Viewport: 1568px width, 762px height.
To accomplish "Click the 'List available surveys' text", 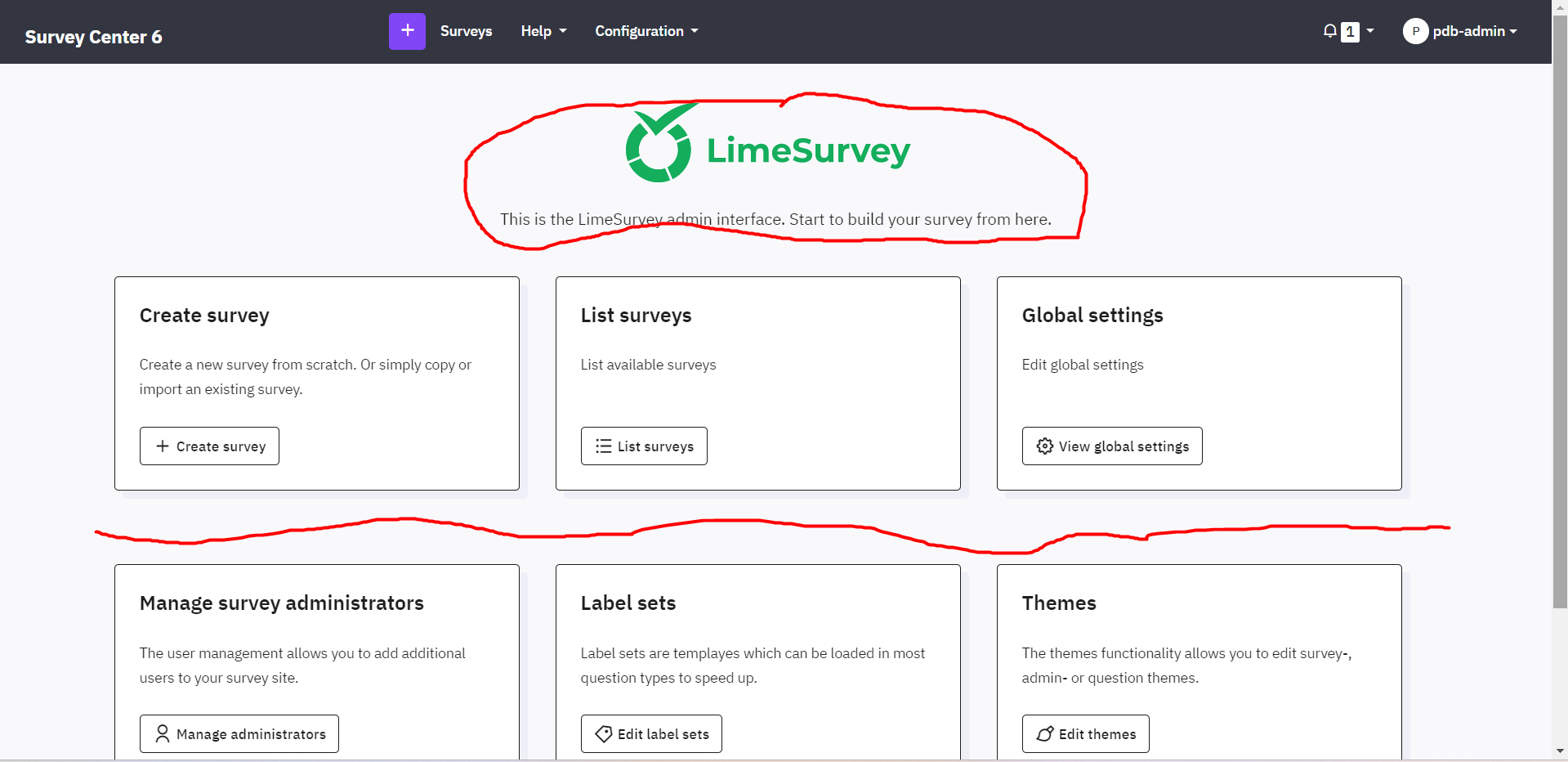I will click(648, 365).
